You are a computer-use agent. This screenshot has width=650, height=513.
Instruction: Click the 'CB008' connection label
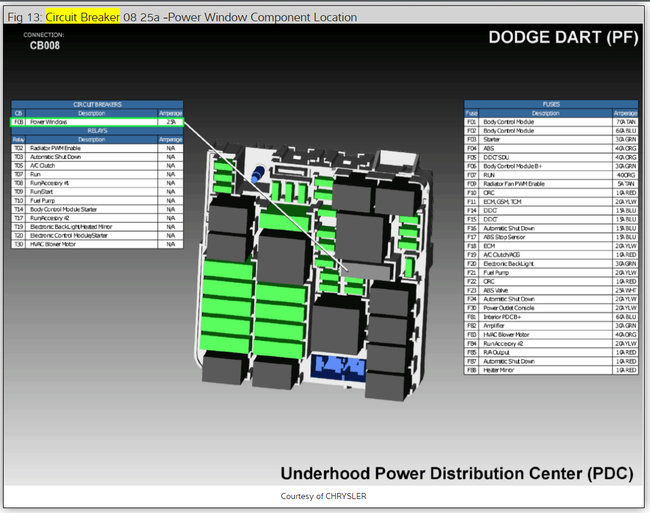(45, 46)
